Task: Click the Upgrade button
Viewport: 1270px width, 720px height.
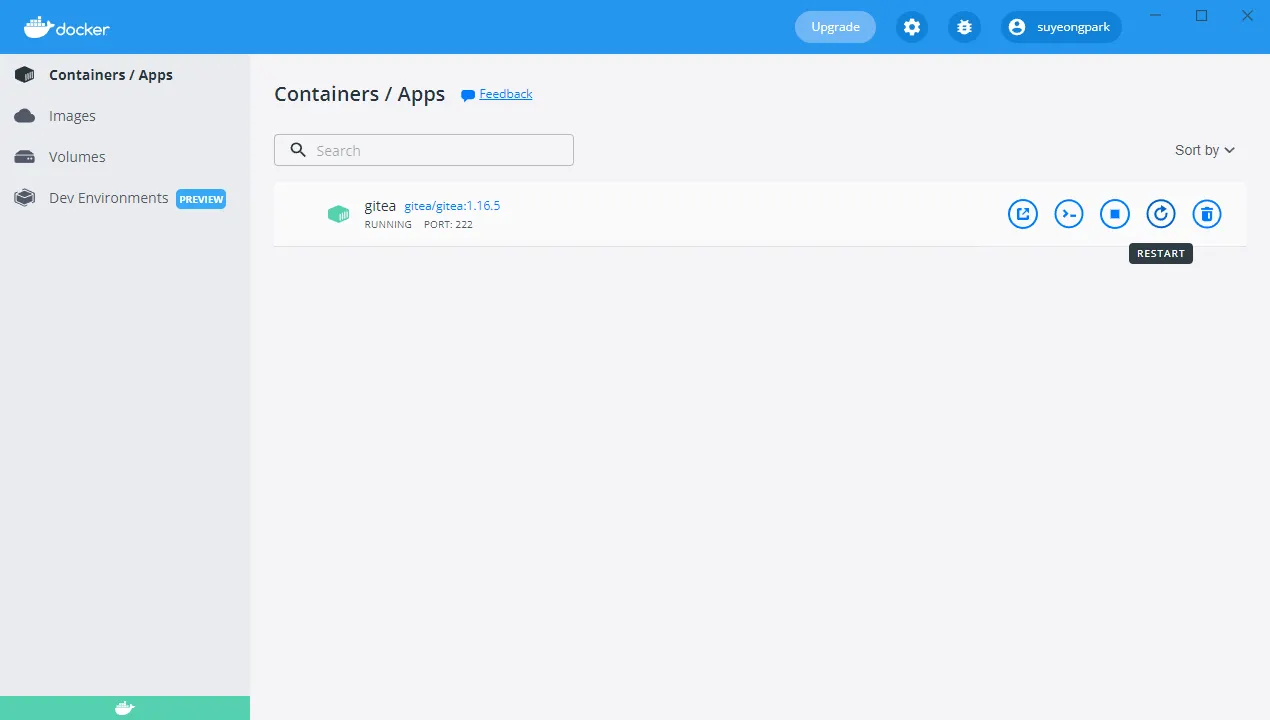Action: click(835, 27)
